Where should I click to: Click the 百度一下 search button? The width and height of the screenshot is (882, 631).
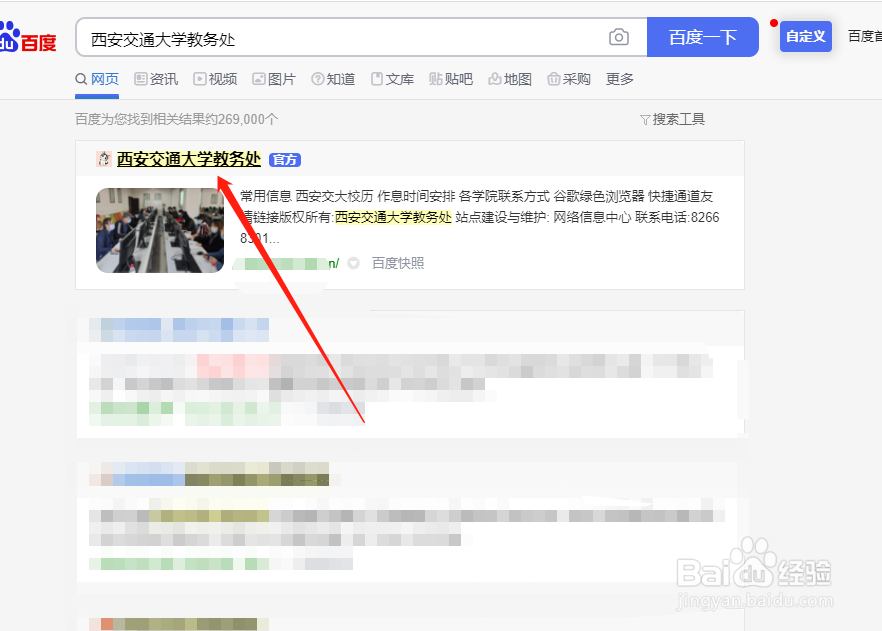[x=703, y=37]
